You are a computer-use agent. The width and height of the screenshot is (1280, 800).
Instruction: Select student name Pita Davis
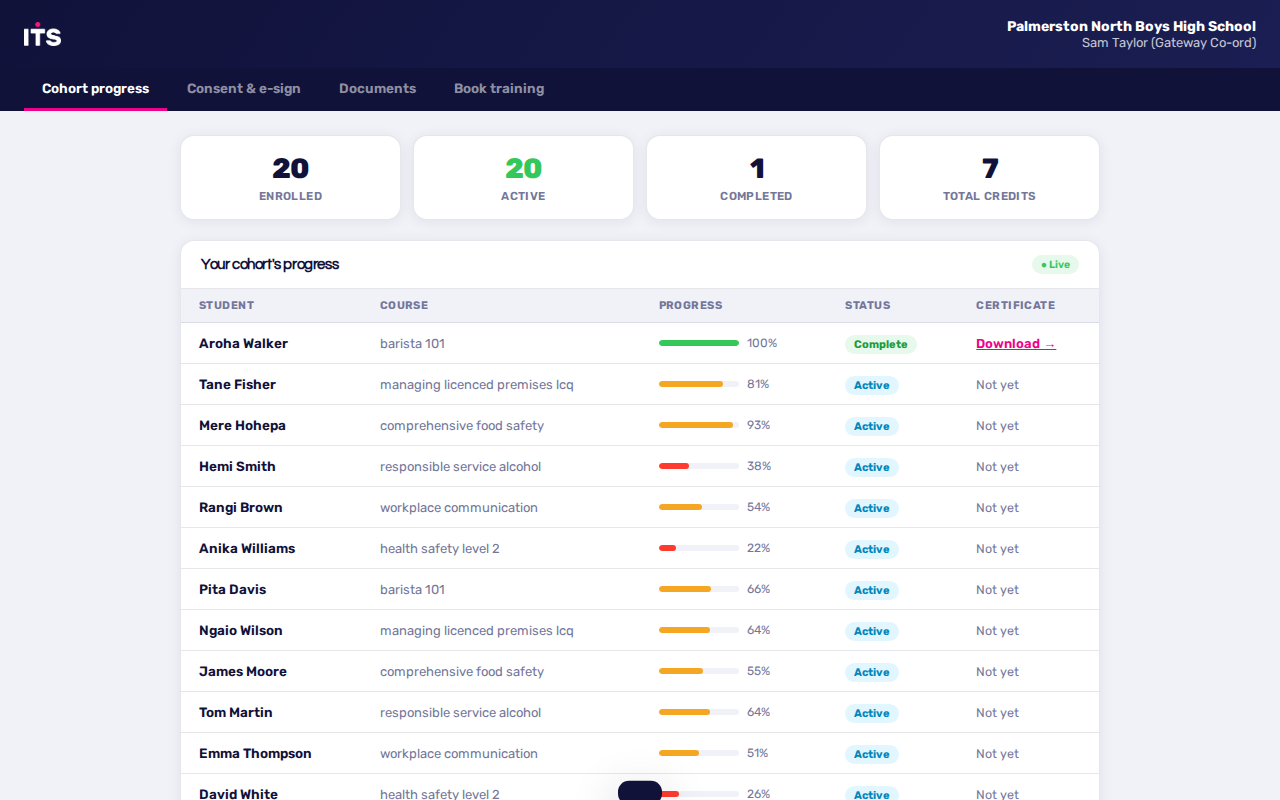click(x=233, y=590)
